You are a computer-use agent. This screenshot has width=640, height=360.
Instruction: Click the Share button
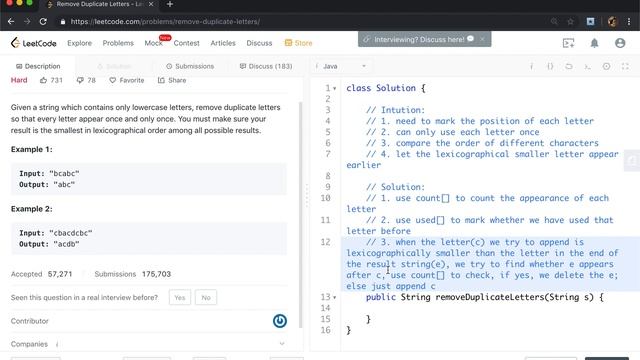tap(172, 80)
